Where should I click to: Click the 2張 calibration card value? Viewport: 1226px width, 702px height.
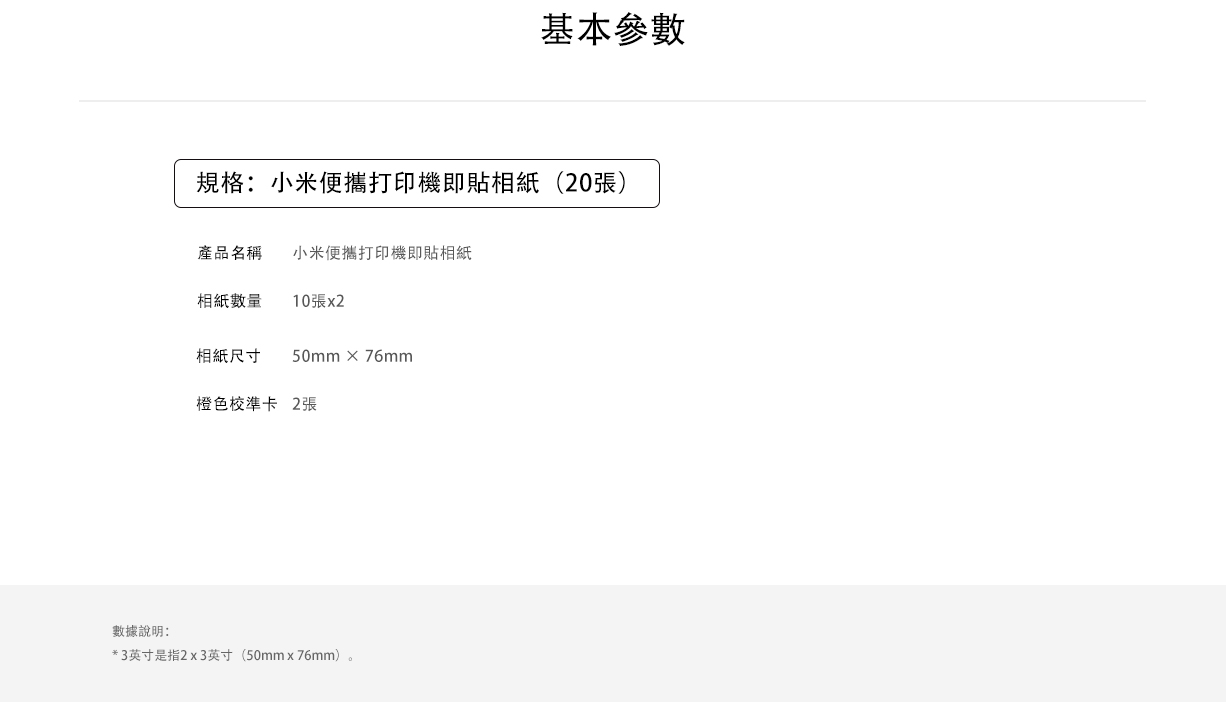(304, 405)
